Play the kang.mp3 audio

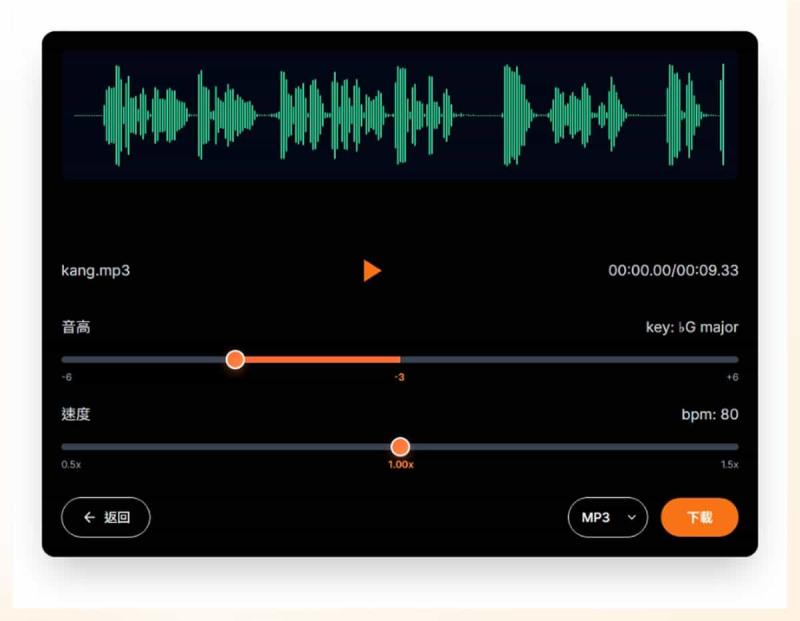point(372,270)
